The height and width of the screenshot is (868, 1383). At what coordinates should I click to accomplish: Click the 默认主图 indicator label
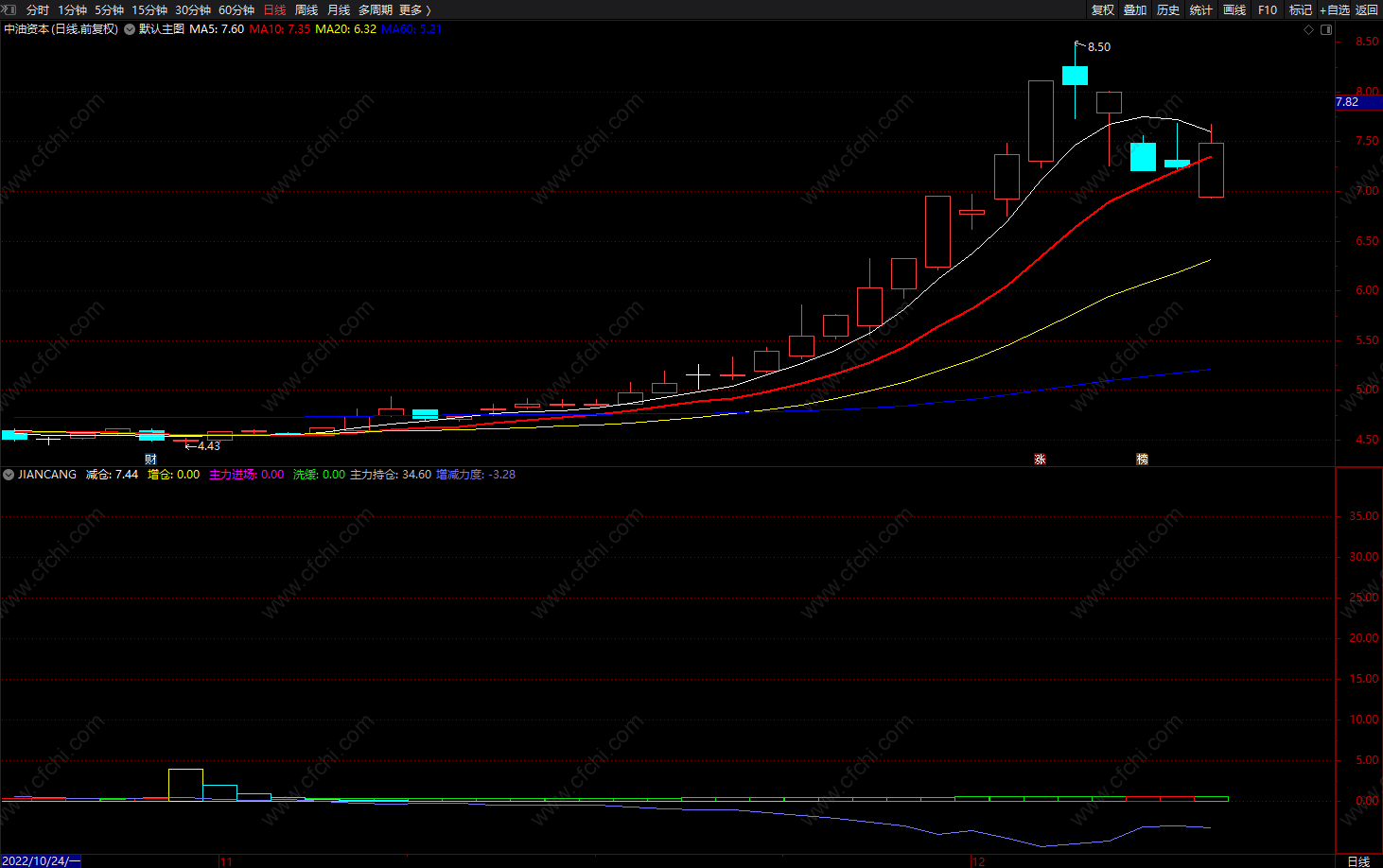pos(162,29)
